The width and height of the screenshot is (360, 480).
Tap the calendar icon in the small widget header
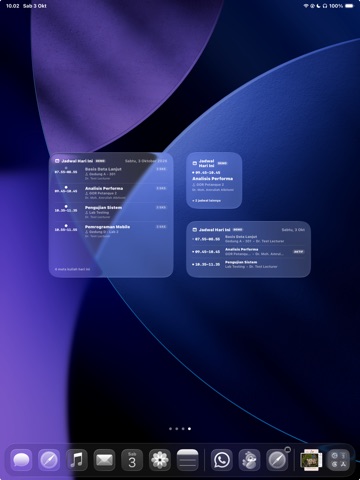click(195, 163)
